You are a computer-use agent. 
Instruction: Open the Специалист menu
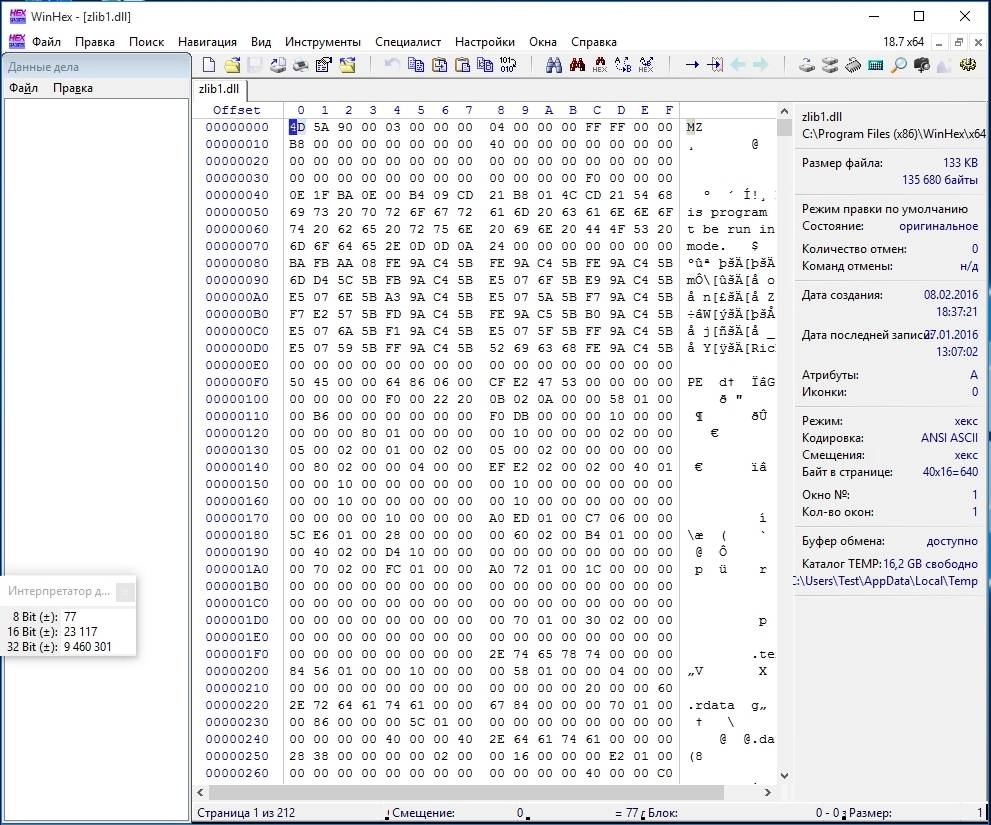point(408,42)
